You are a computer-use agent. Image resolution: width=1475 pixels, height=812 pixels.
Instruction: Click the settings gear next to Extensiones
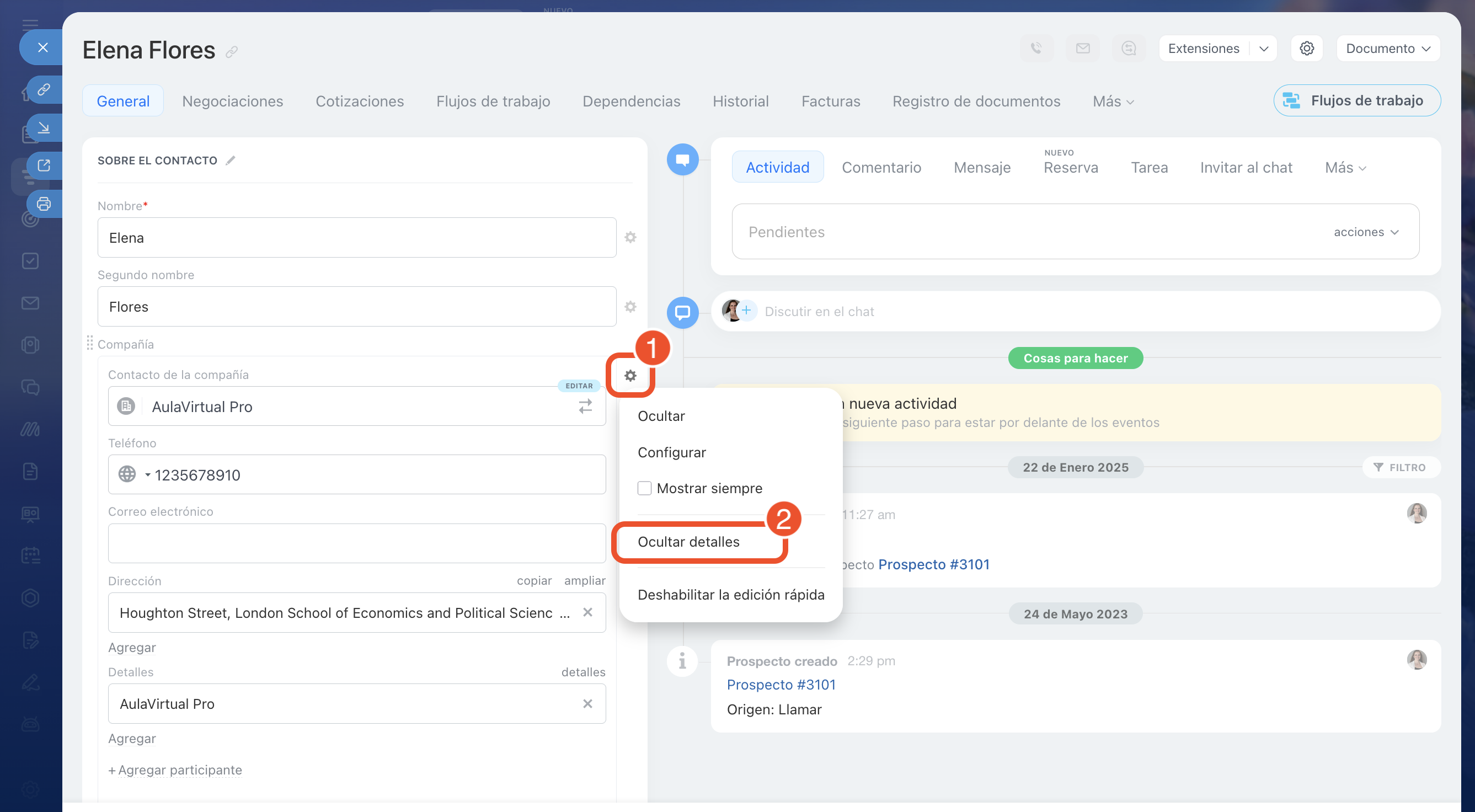(1306, 49)
